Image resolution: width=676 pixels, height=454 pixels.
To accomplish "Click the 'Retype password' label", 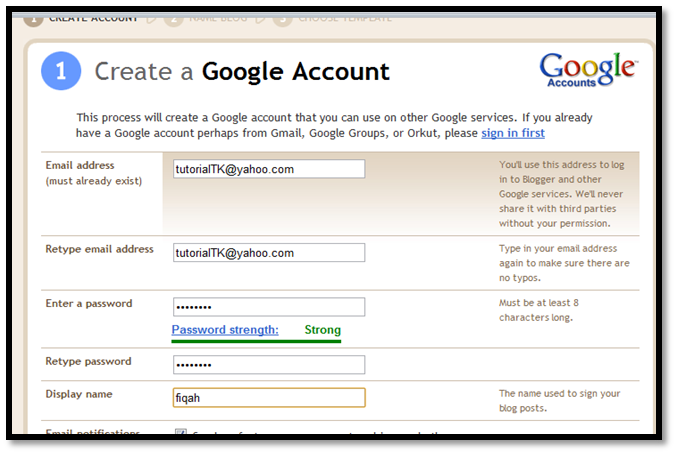I will click(x=88, y=361).
